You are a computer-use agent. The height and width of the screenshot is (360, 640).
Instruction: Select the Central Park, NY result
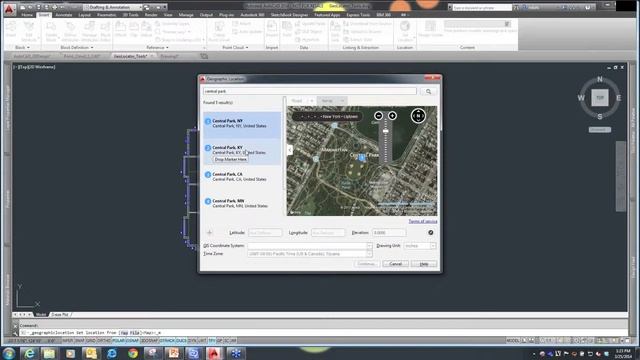(242, 124)
